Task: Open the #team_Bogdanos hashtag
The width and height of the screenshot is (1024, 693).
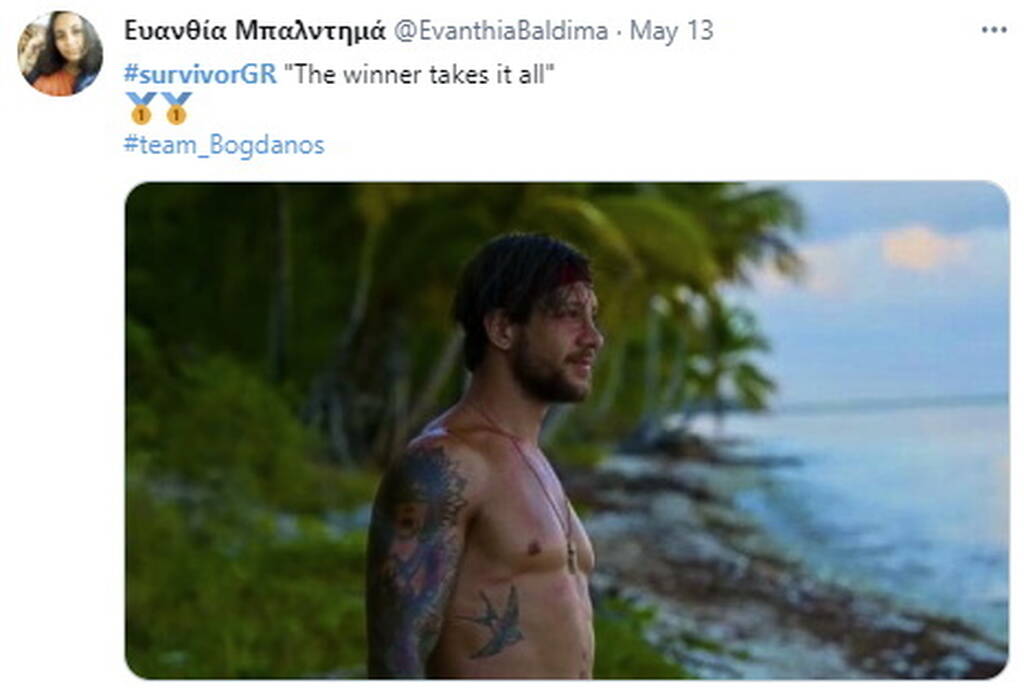Action: click(224, 144)
